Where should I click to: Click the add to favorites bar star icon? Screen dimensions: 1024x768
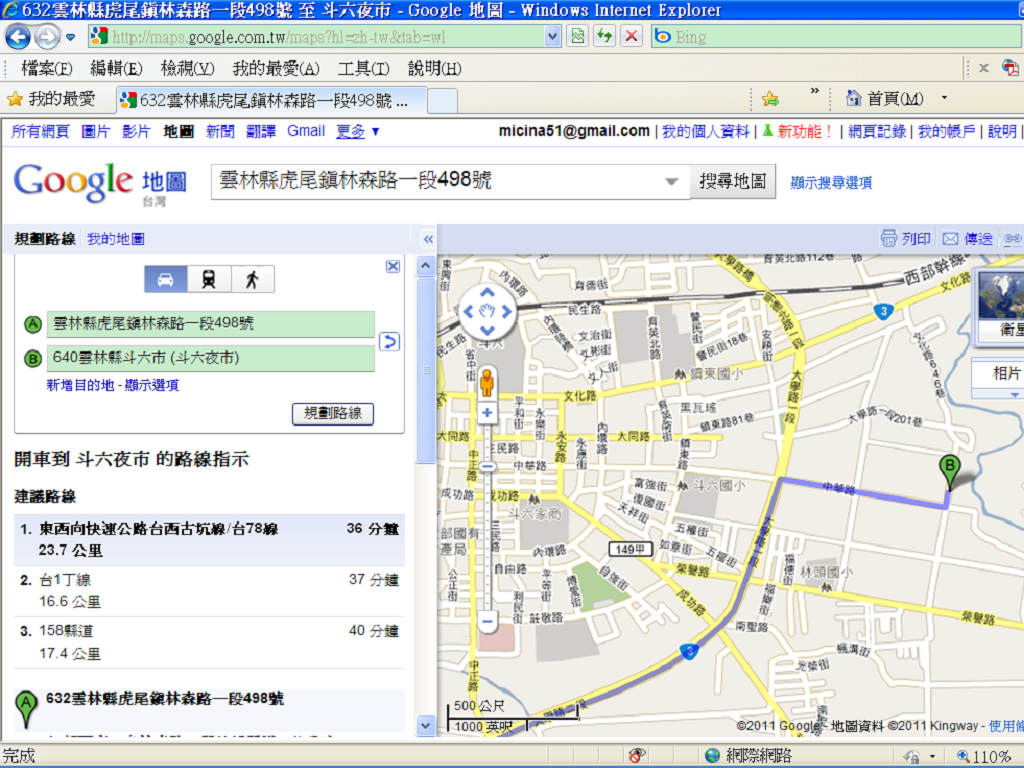pos(771,99)
